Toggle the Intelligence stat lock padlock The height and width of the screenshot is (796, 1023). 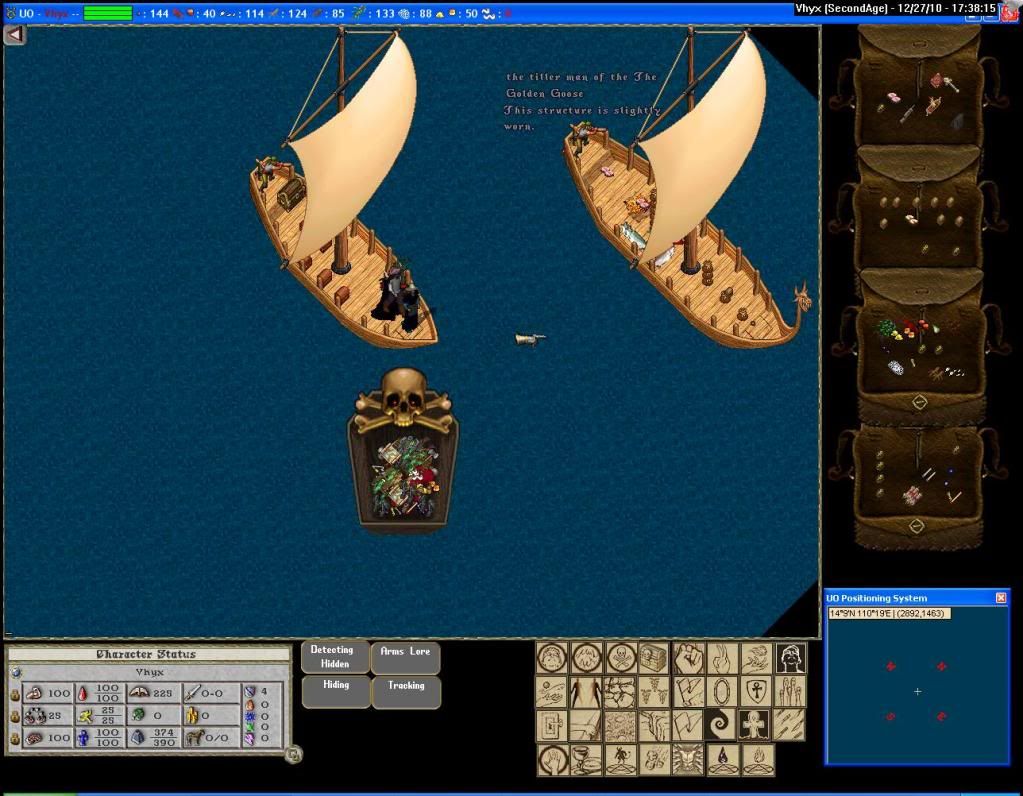point(15,739)
